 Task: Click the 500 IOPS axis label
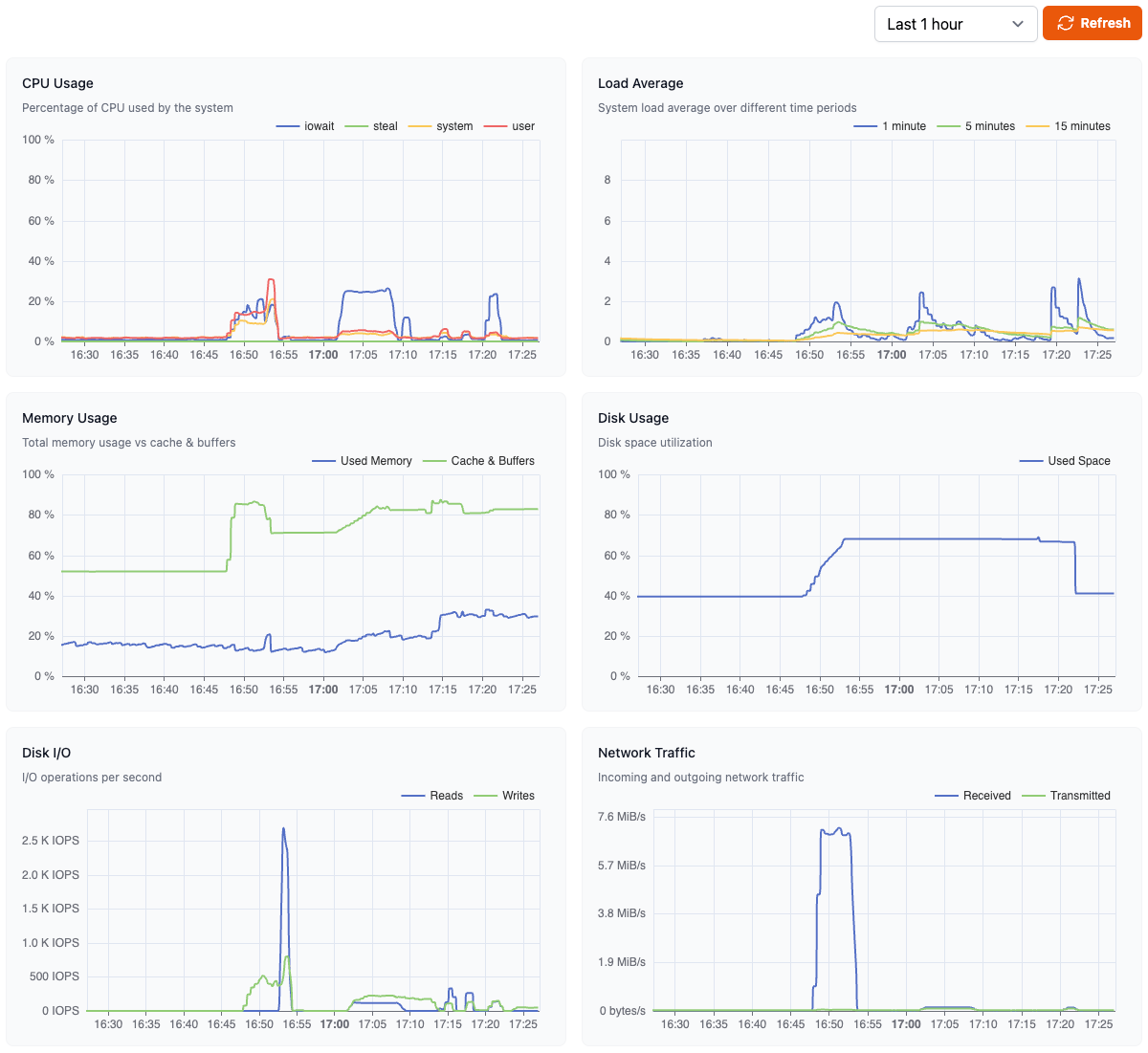tap(55, 976)
